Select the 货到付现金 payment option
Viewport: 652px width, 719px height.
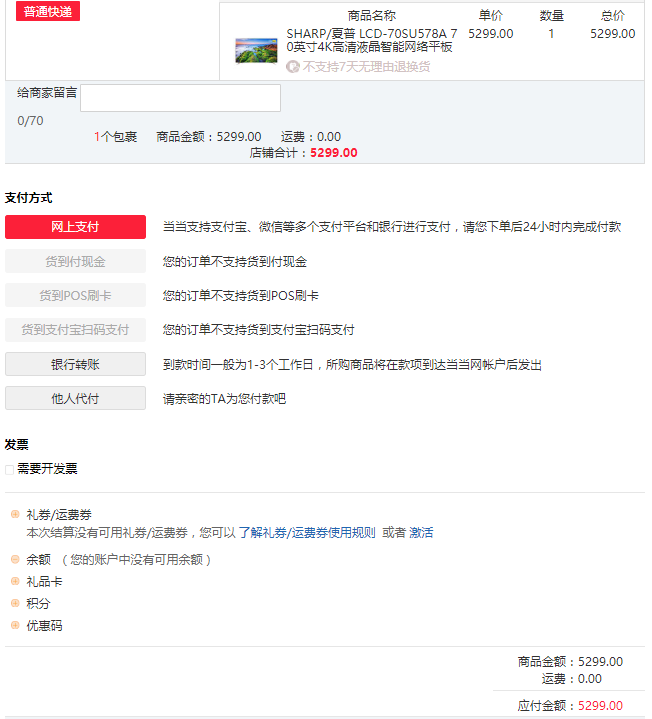(x=75, y=261)
